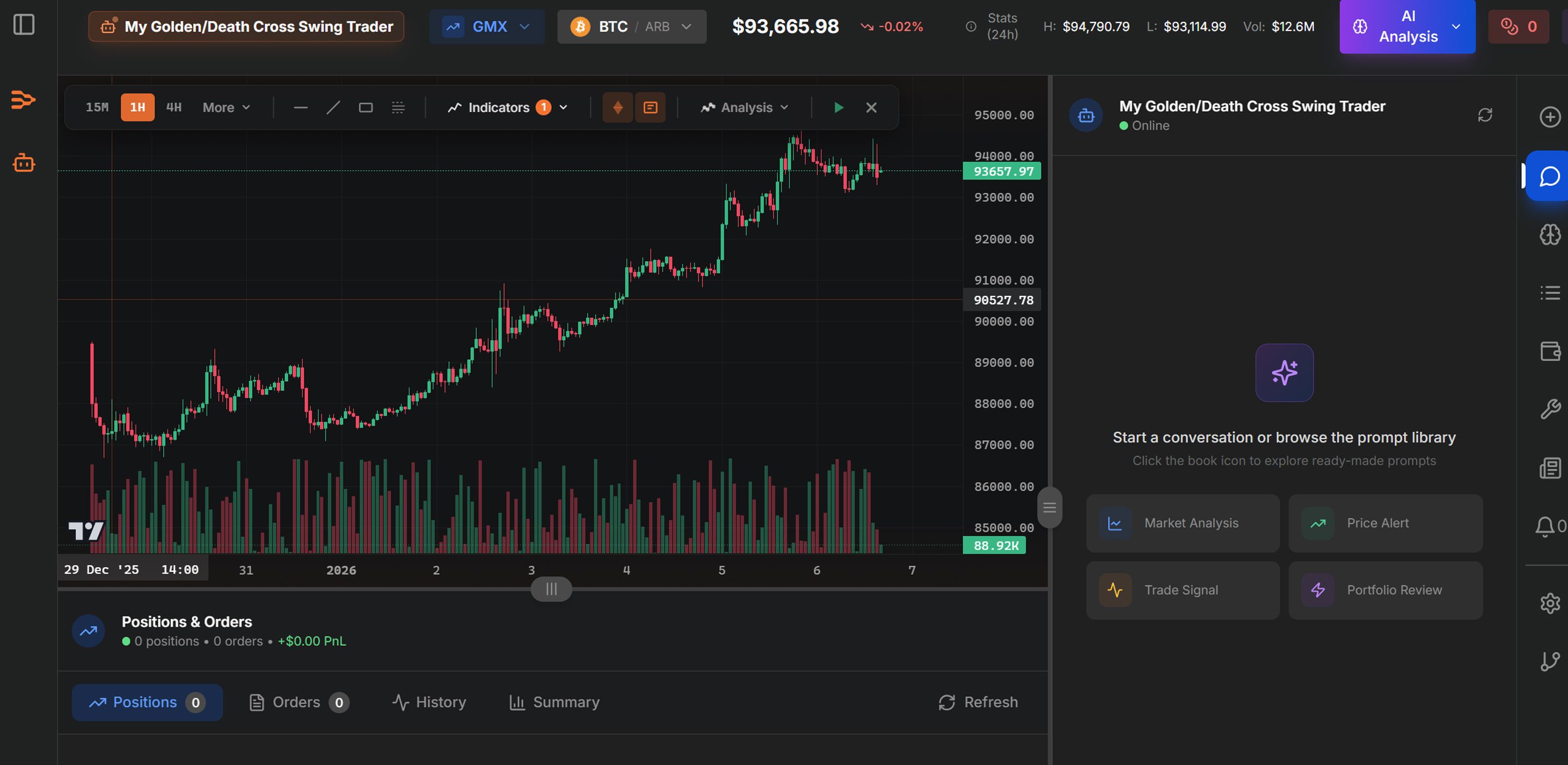This screenshot has width=1568, height=765.
Task: Click the TradingView logo on chart
Action: tap(86, 531)
